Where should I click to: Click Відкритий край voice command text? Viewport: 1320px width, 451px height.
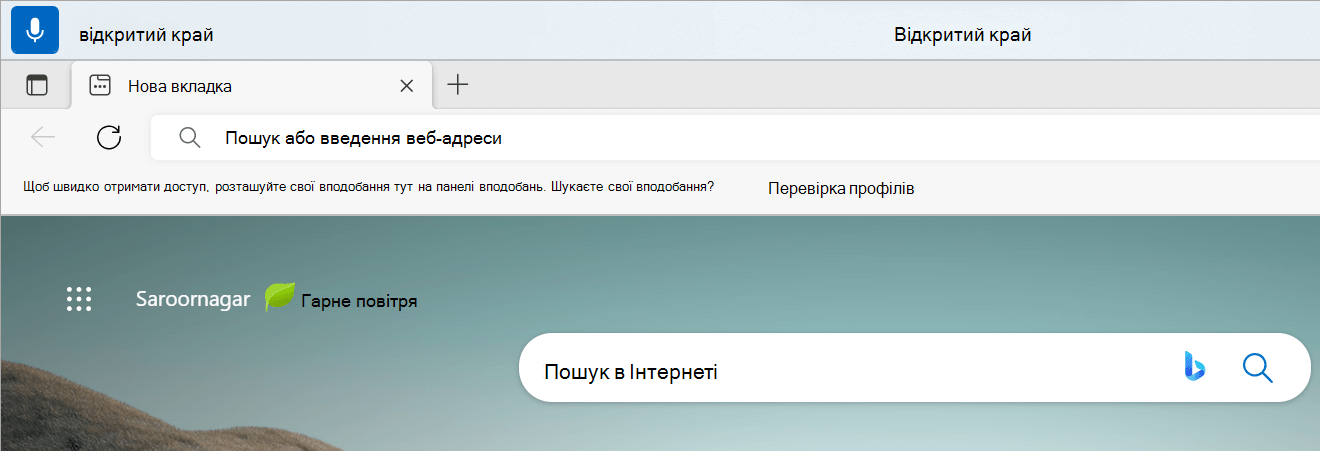tap(963, 35)
